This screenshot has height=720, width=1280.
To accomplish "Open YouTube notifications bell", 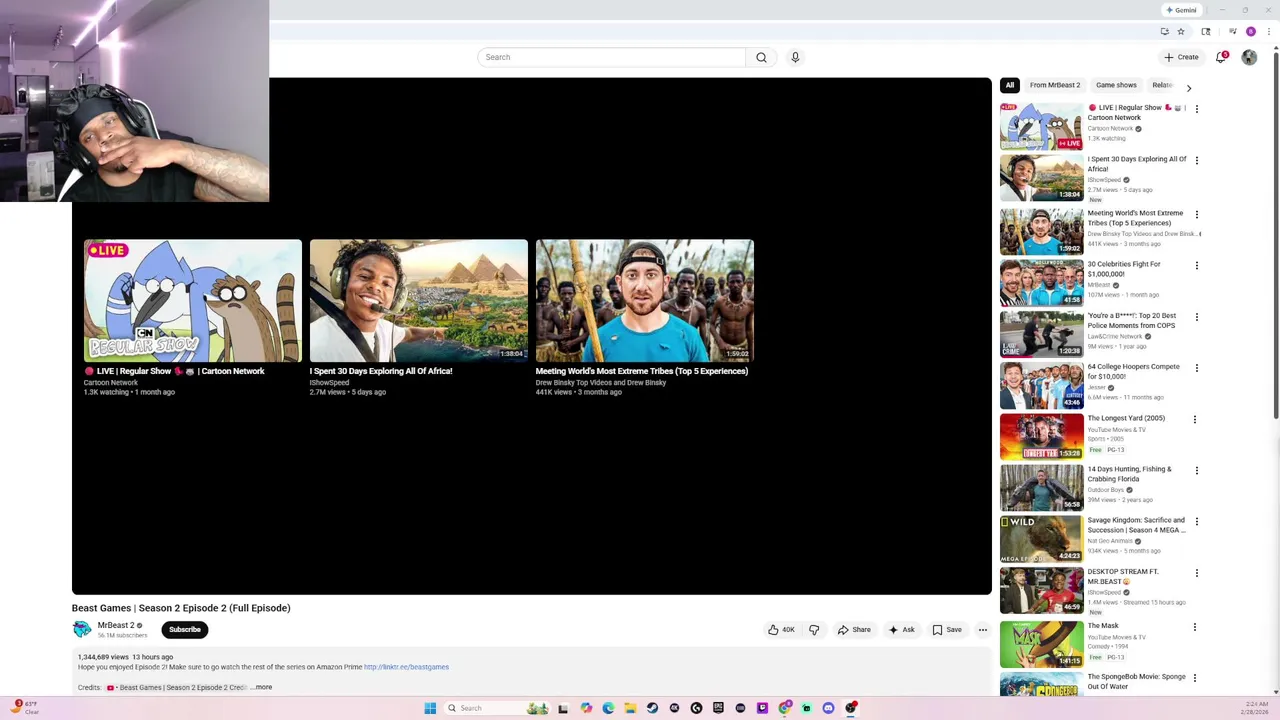I will (x=1221, y=57).
